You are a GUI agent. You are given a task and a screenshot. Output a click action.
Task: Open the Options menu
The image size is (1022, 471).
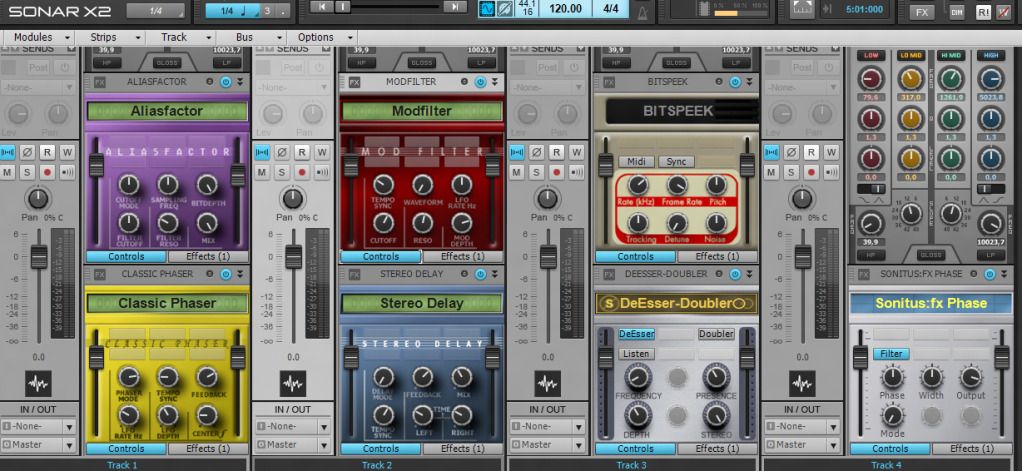[x=320, y=37]
